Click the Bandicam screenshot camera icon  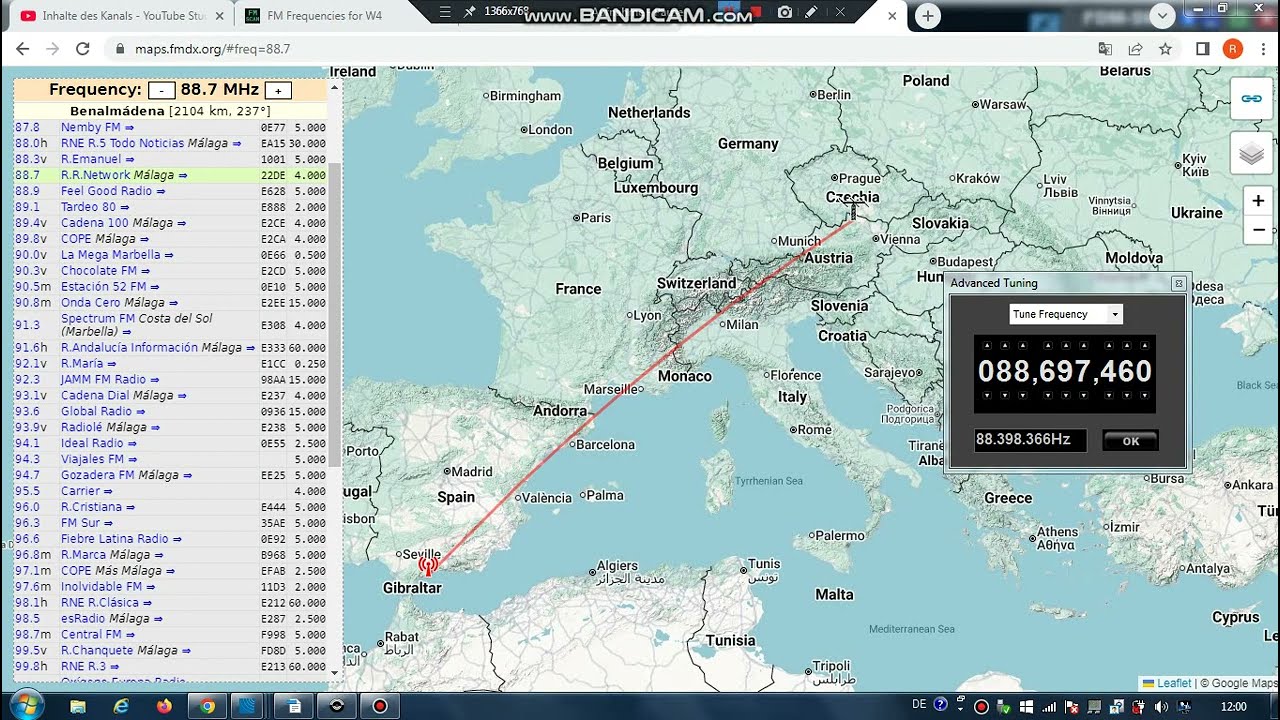click(x=785, y=12)
